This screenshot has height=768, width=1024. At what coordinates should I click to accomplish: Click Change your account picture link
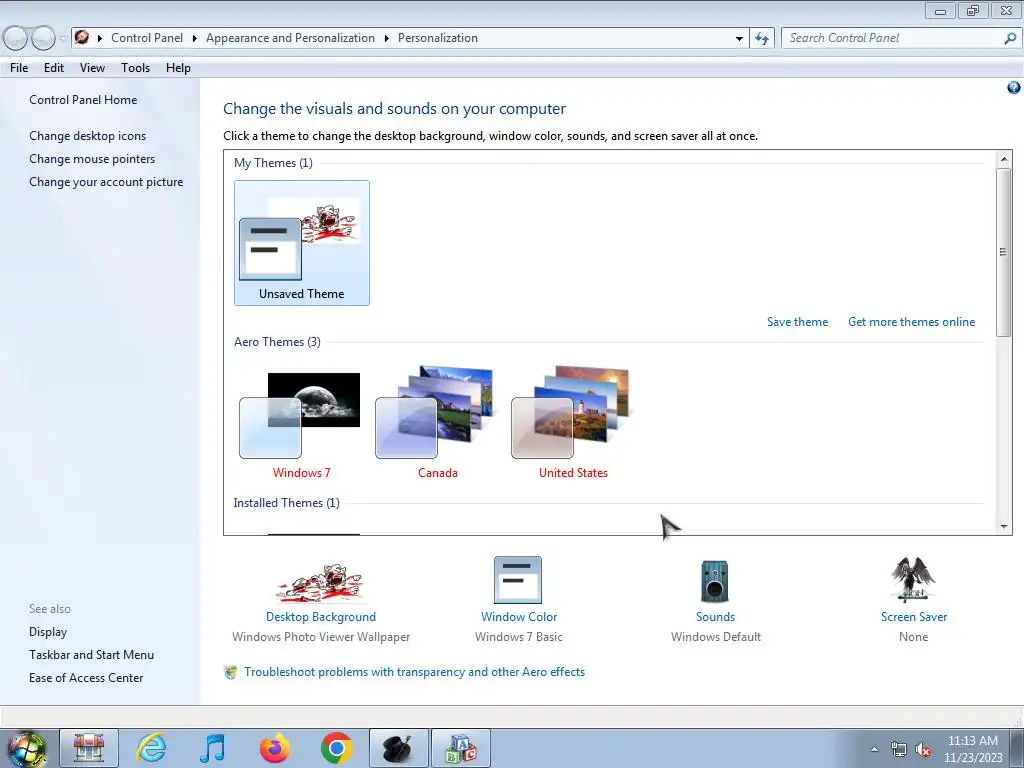click(106, 182)
